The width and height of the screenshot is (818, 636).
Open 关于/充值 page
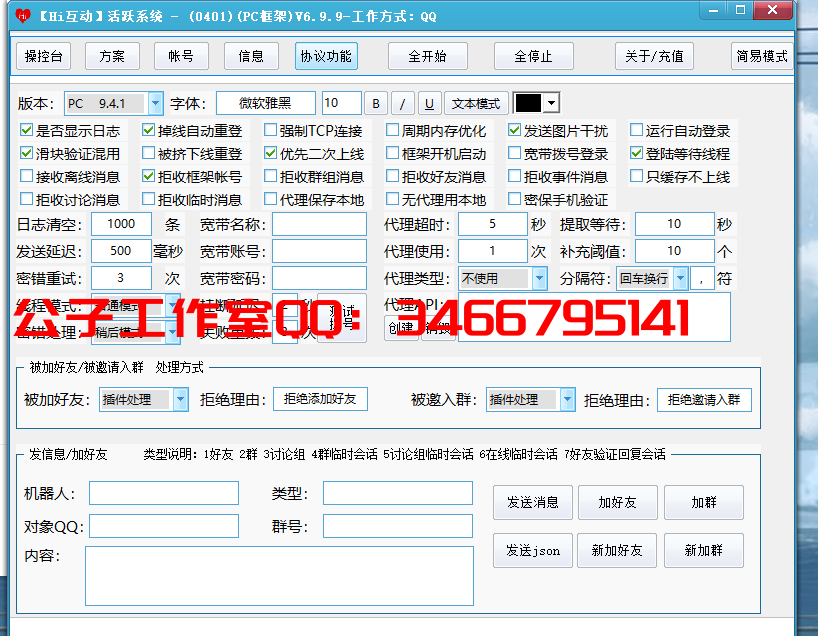tap(654, 56)
